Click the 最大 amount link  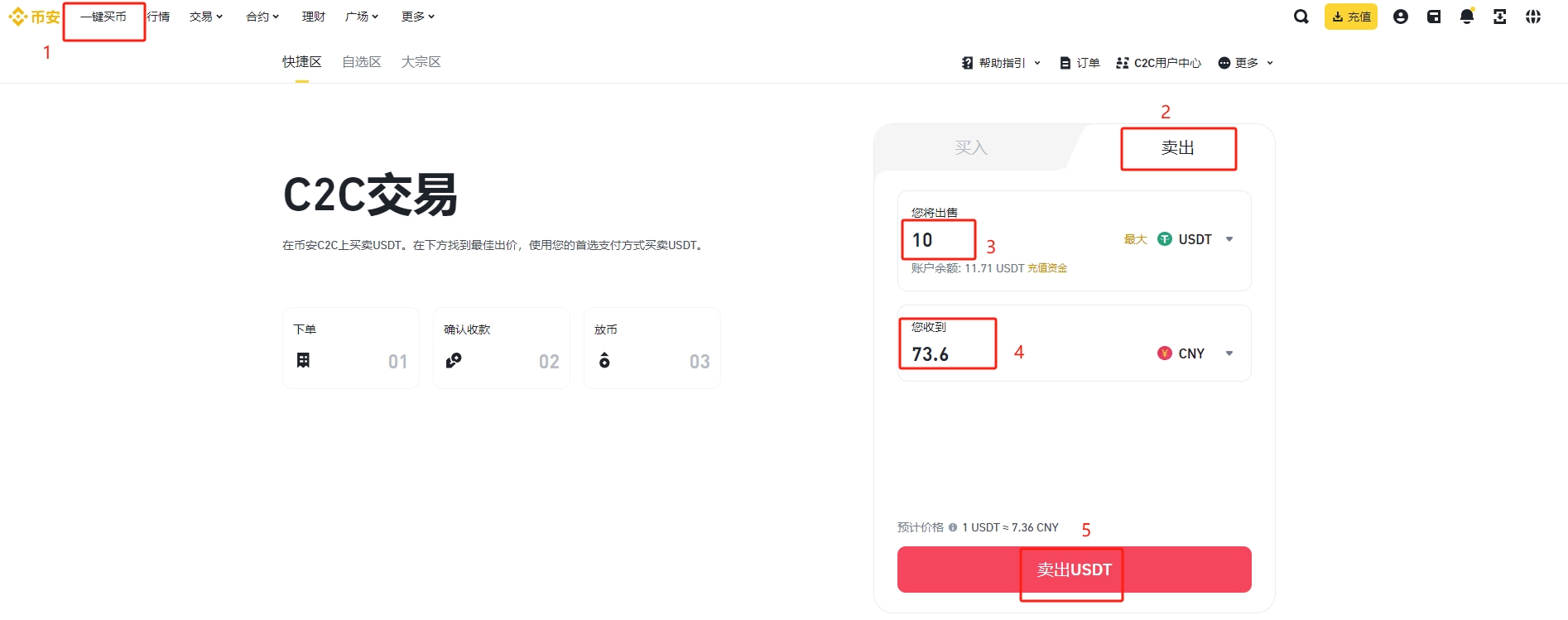coord(1135,239)
